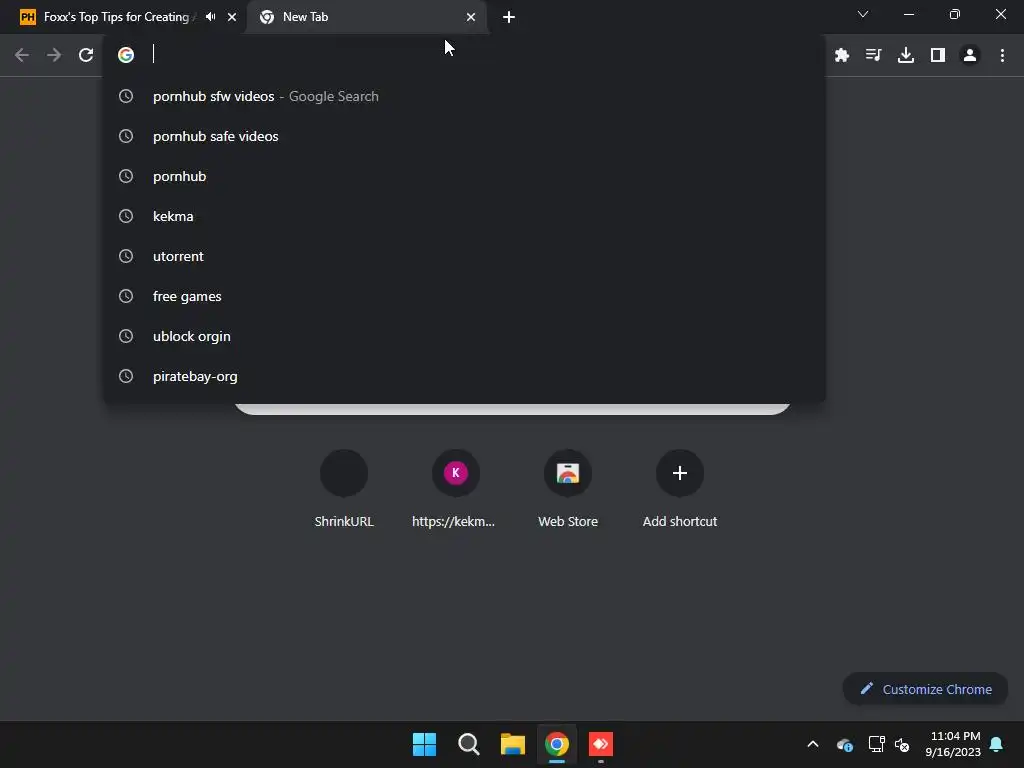Click the Chrome taskbar icon

[x=556, y=744]
